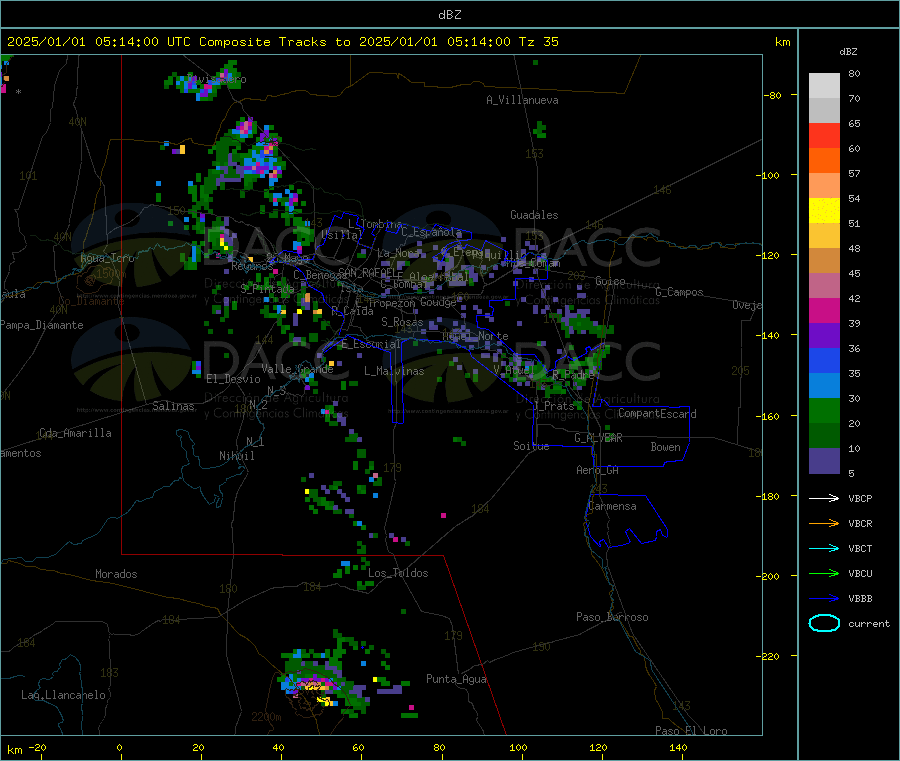Click the Lag.Llancanelo map label
This screenshot has width=900, height=761.
pyautogui.click(x=63, y=695)
